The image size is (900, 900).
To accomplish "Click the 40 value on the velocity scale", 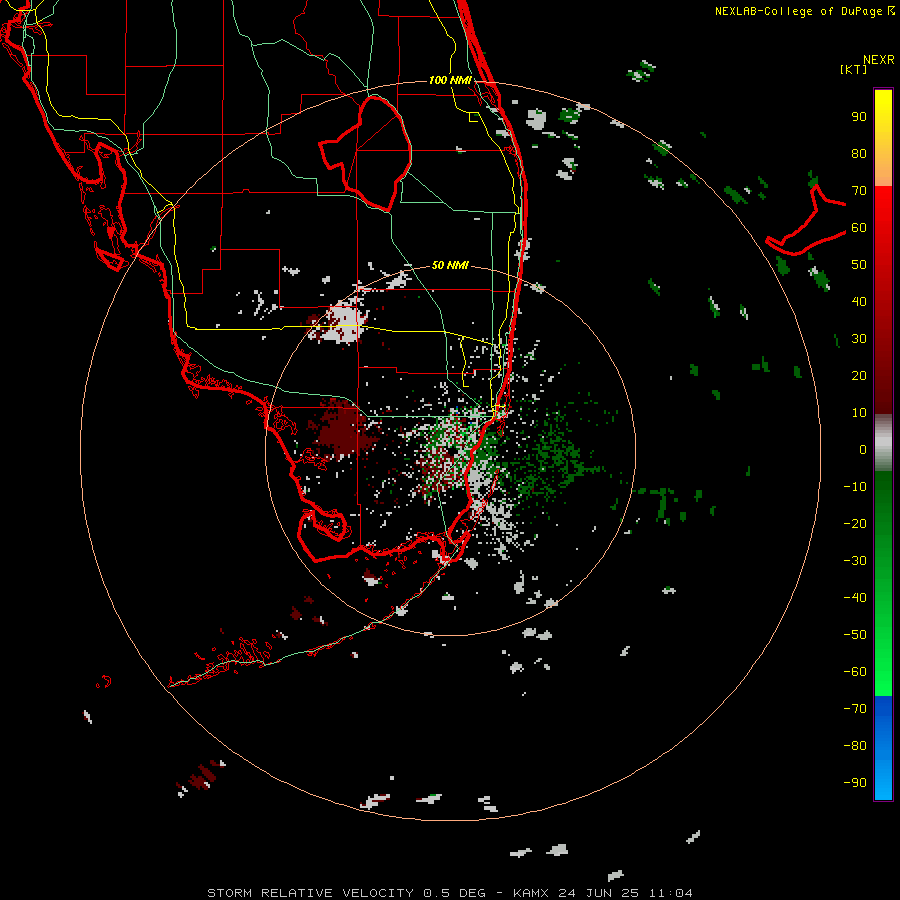I will [859, 301].
